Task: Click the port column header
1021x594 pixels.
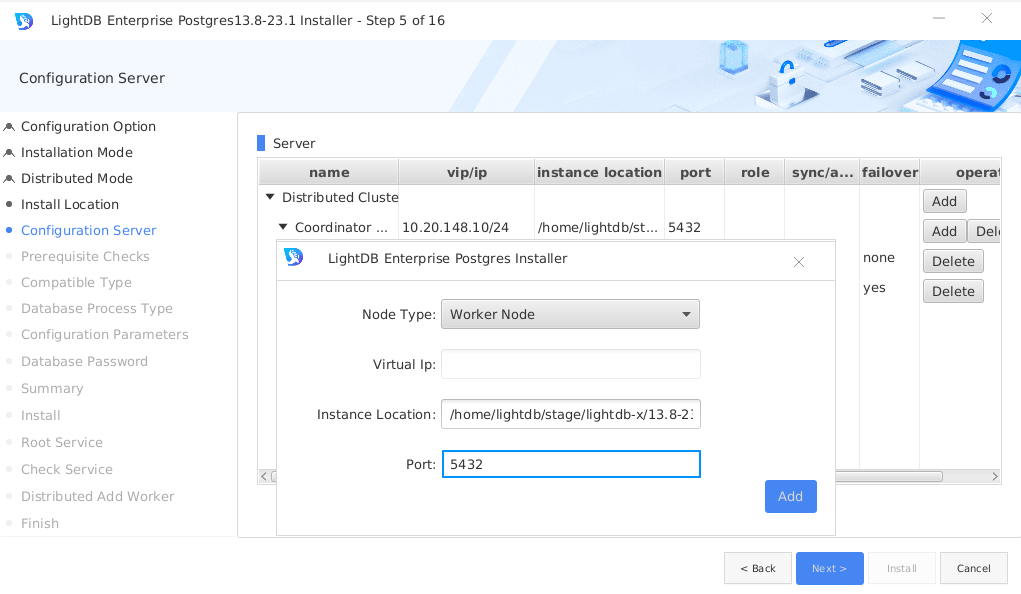Action: tap(695, 172)
